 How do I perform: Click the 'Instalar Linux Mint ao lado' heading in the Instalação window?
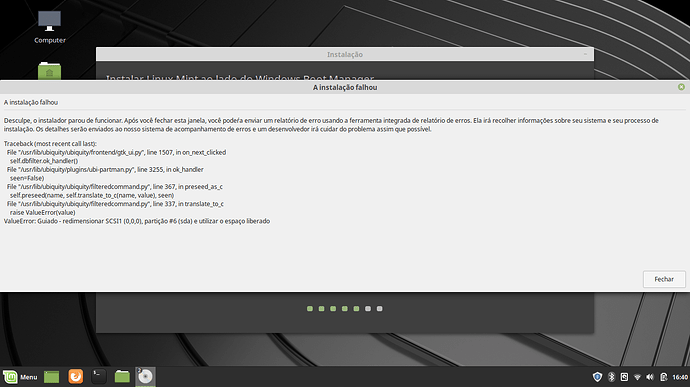point(240,77)
